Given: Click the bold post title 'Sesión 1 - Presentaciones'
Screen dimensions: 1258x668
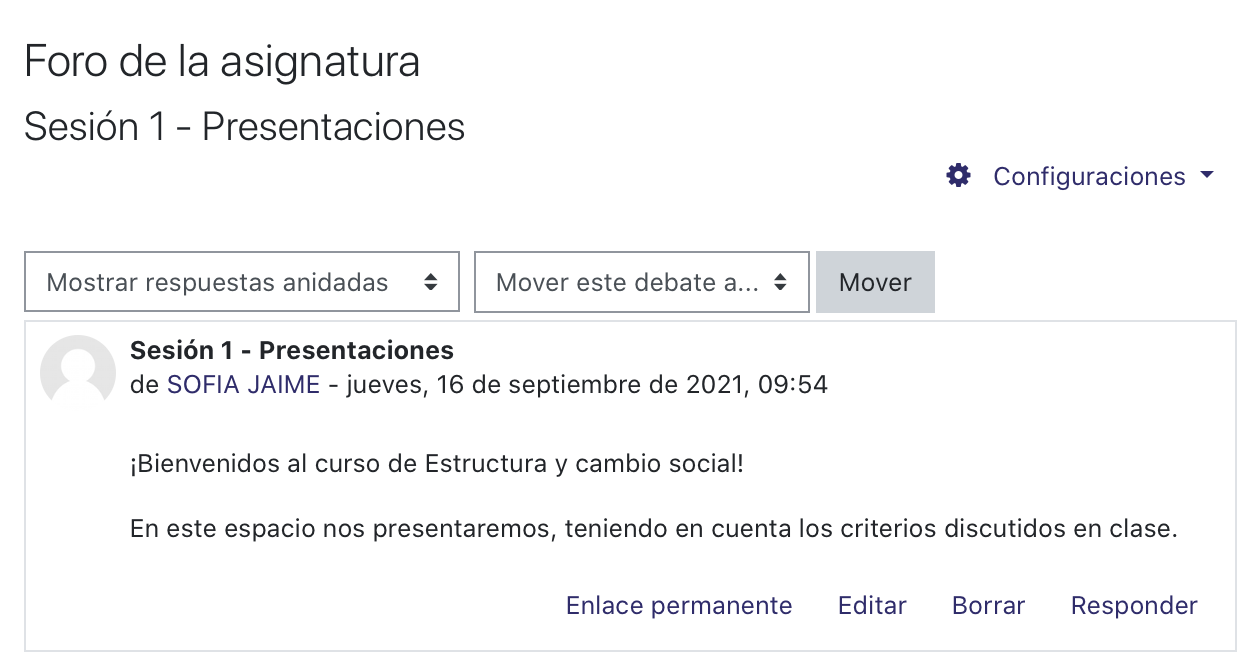Looking at the screenshot, I should (292, 350).
